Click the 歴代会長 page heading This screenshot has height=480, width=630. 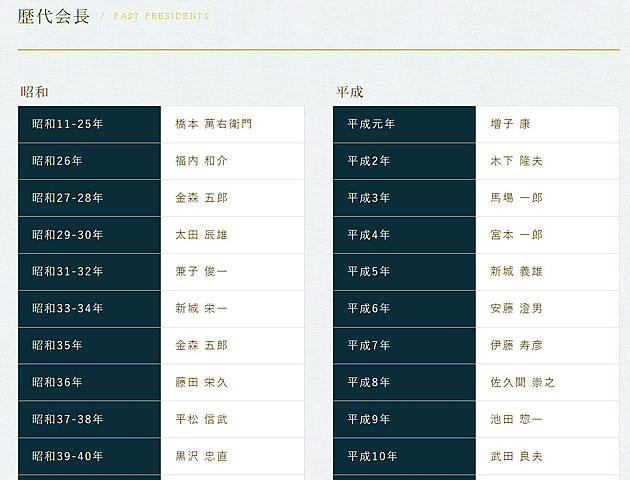pyautogui.click(x=54, y=16)
